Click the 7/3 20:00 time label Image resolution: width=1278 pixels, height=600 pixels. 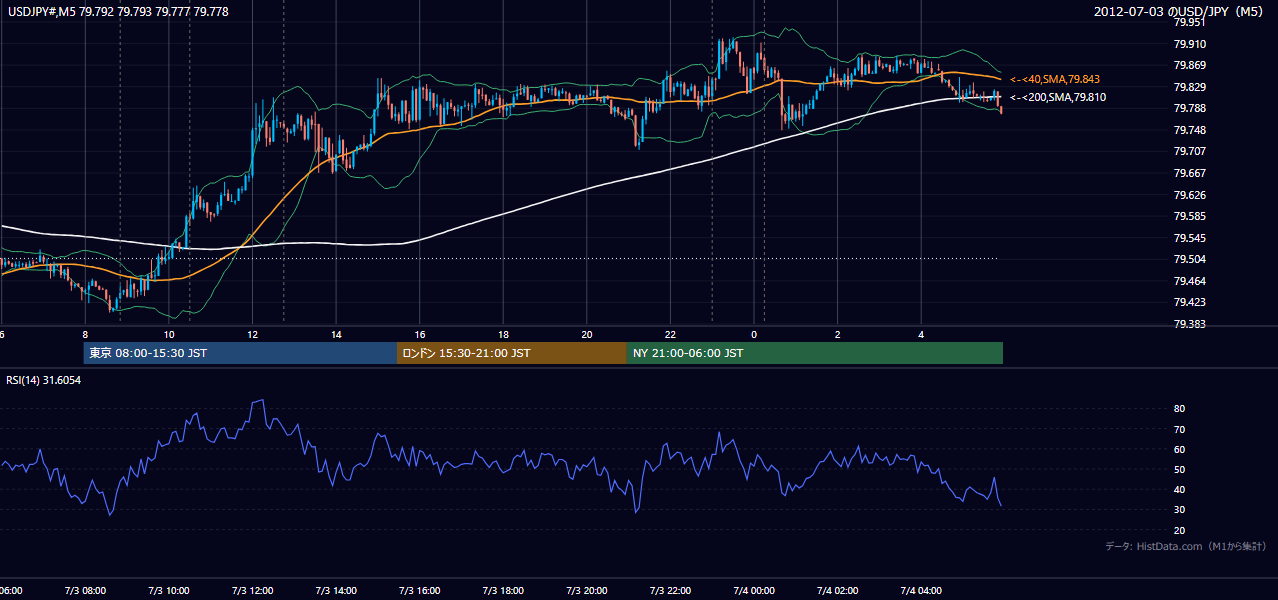[587, 591]
